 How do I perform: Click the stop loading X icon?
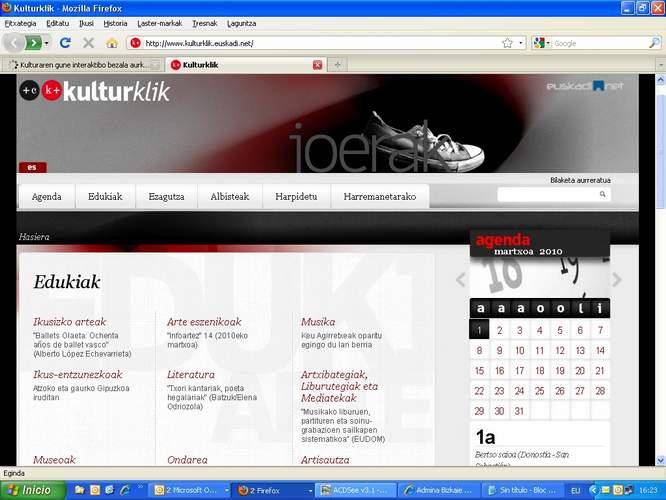(88, 43)
